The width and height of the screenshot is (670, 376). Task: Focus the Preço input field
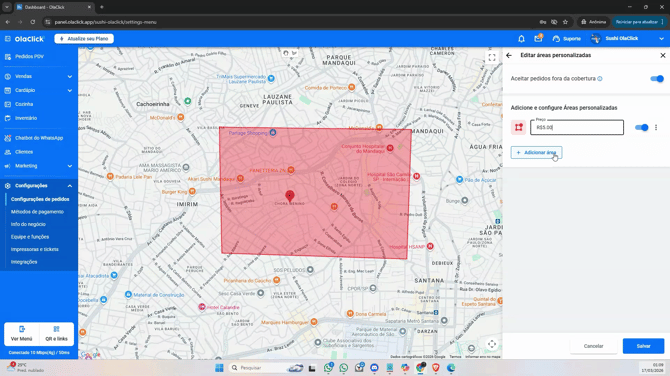[x=577, y=127]
